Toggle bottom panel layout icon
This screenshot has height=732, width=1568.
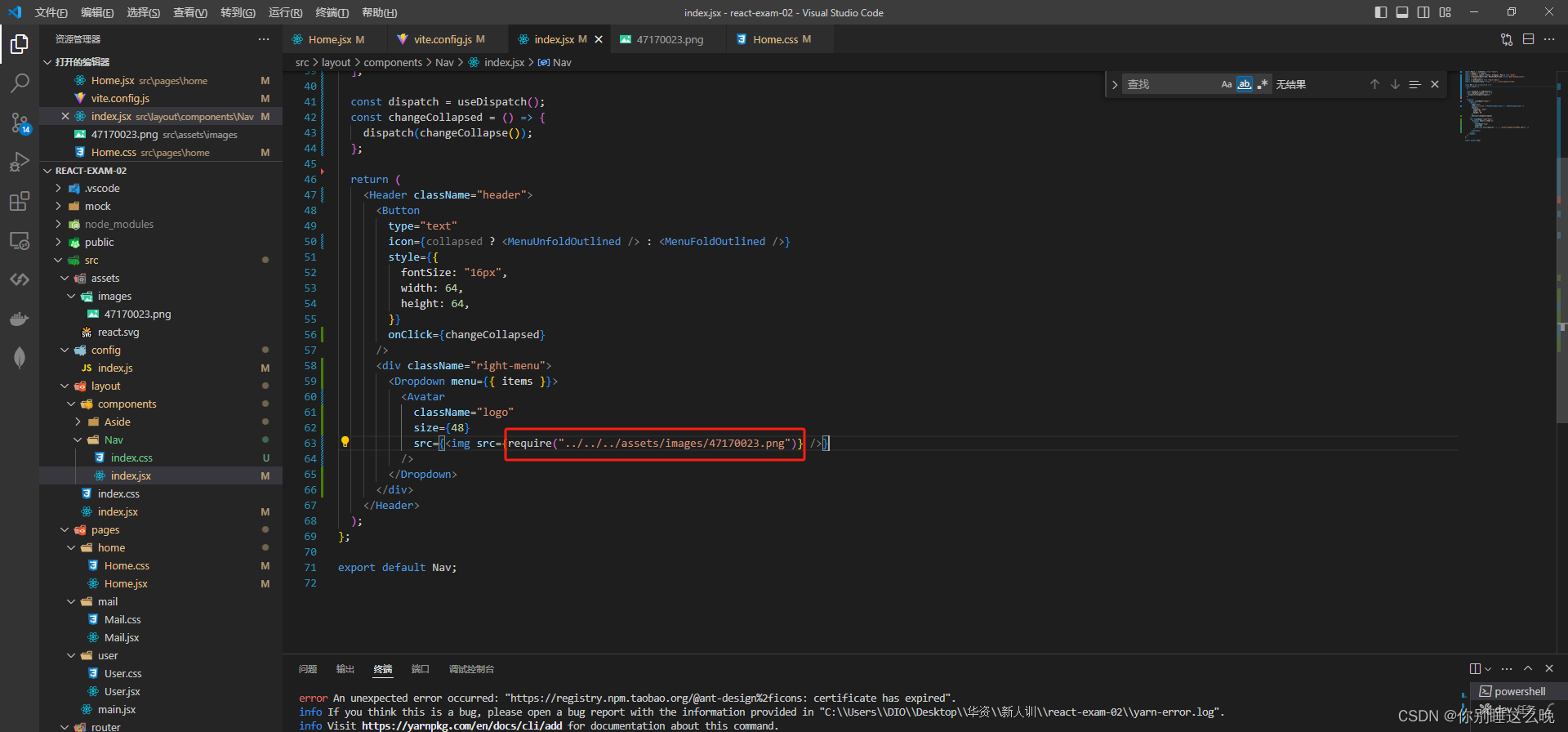tap(1402, 12)
